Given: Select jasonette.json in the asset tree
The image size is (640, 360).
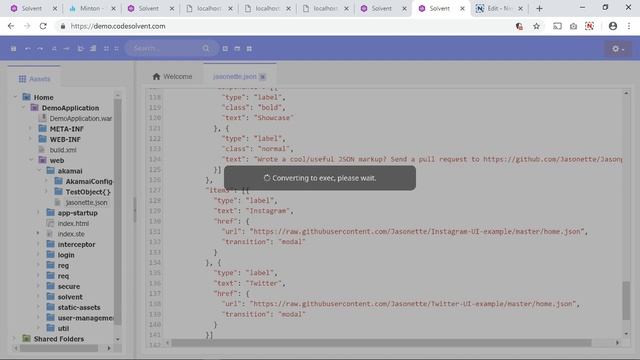Looking at the screenshot, I should coord(87,202).
